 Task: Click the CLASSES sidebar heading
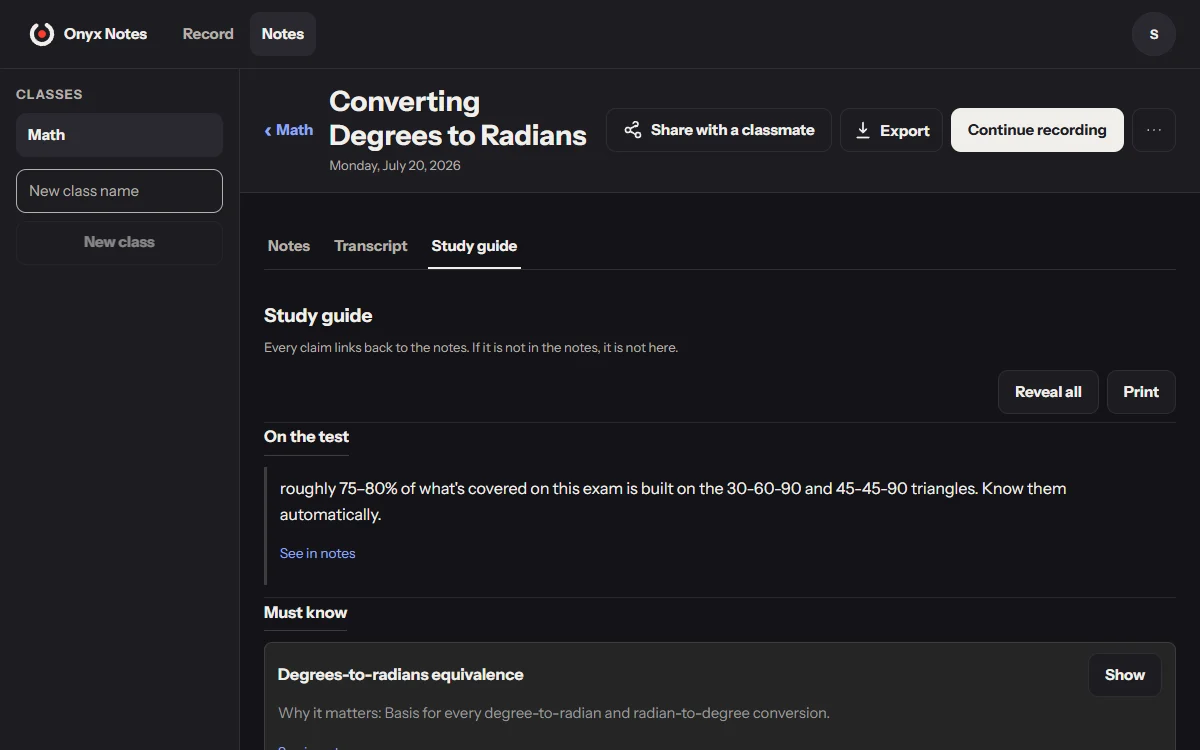coord(49,94)
